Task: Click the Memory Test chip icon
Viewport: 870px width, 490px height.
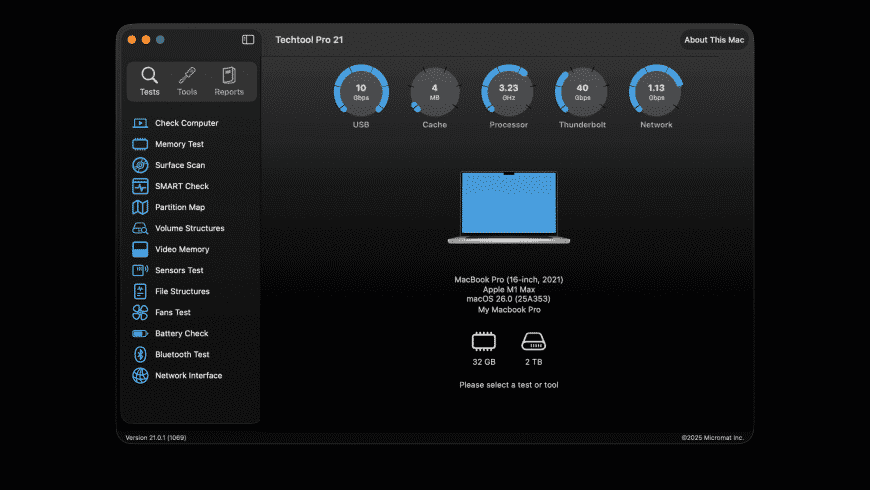Action: pos(140,144)
